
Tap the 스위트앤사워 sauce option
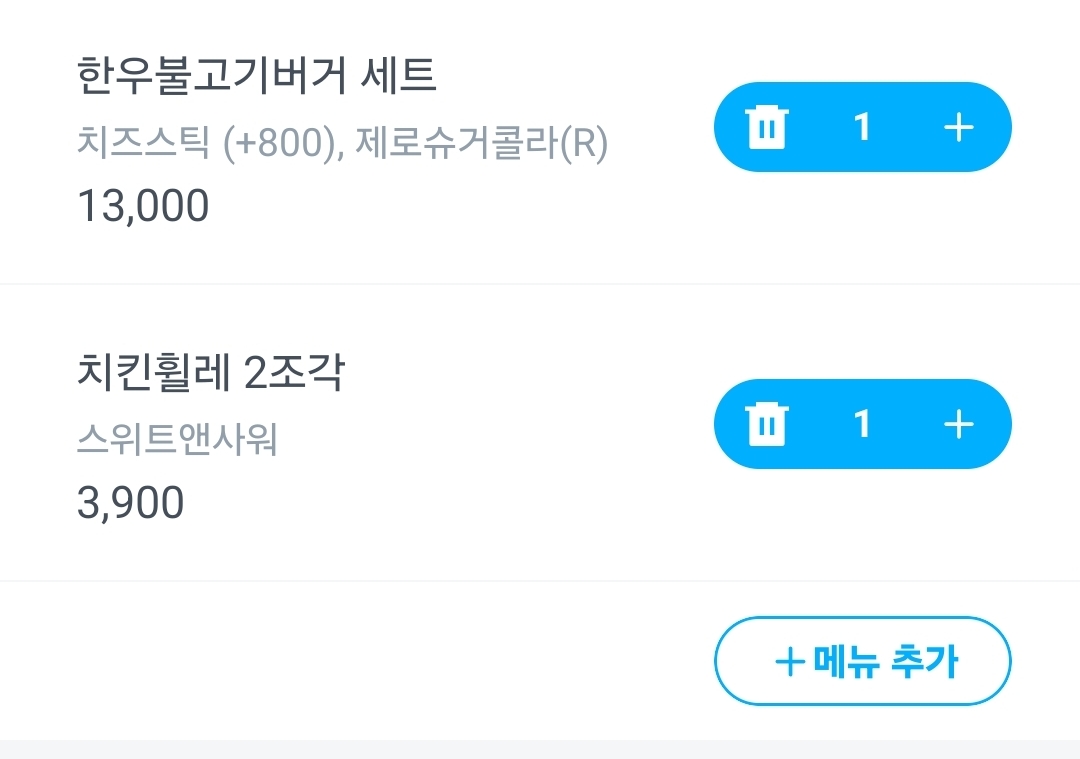pyautogui.click(x=176, y=440)
